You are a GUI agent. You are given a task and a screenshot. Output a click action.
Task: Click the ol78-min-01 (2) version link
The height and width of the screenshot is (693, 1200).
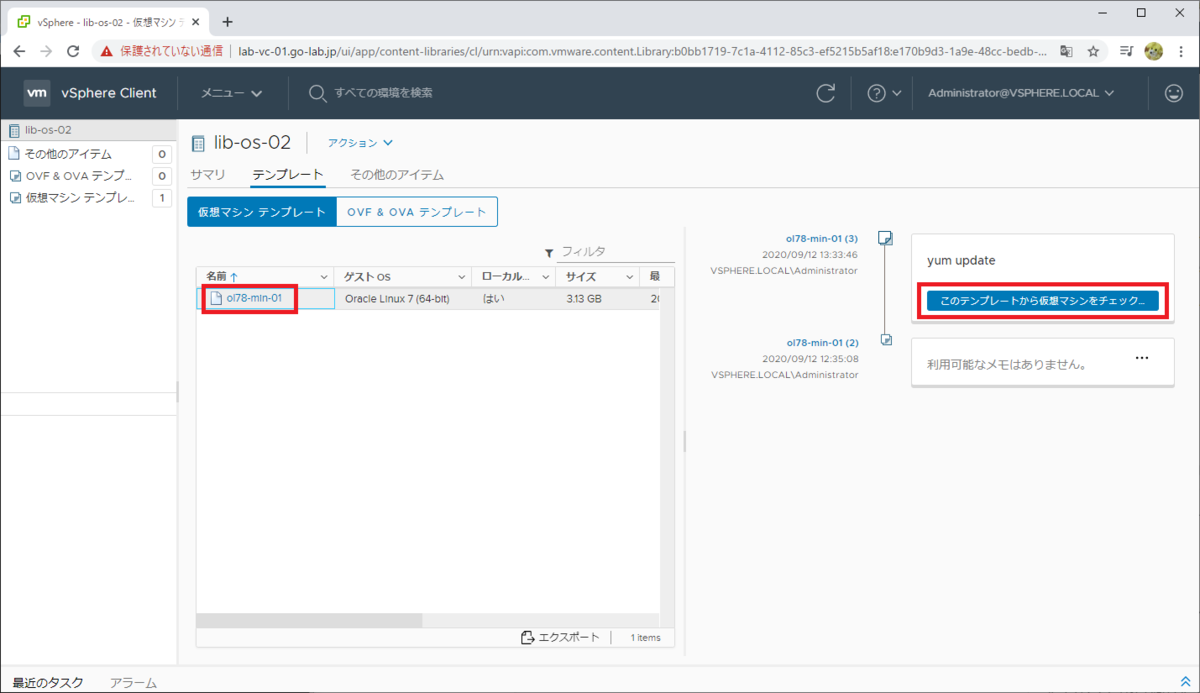coord(823,342)
